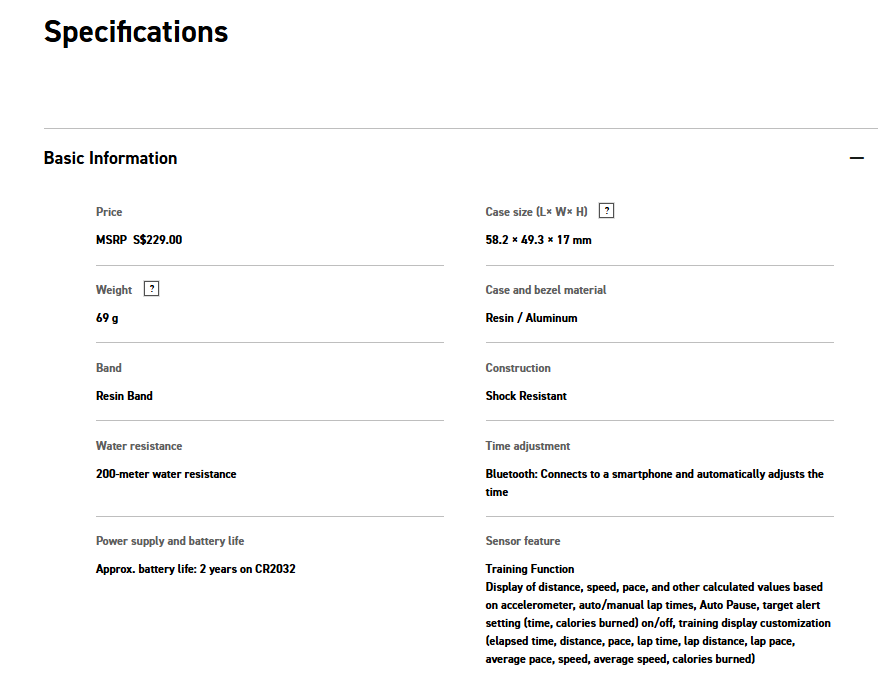
Task: Click the Sensor feature label
Action: pos(523,541)
